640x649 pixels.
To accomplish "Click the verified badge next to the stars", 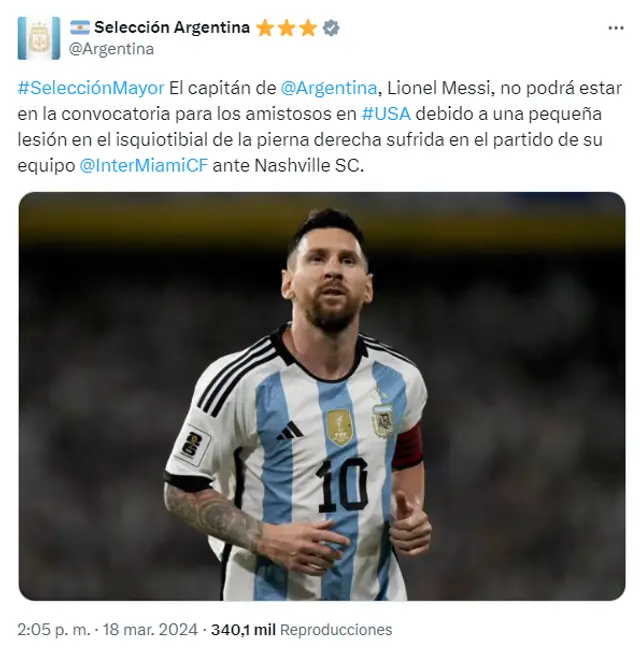I will pyautogui.click(x=331, y=28).
